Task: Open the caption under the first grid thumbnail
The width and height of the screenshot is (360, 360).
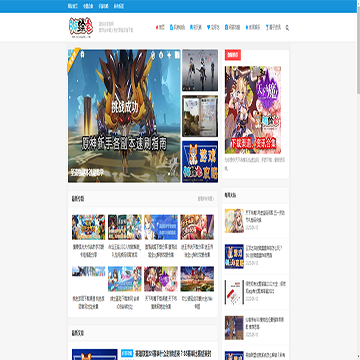Action: [x=88, y=250]
